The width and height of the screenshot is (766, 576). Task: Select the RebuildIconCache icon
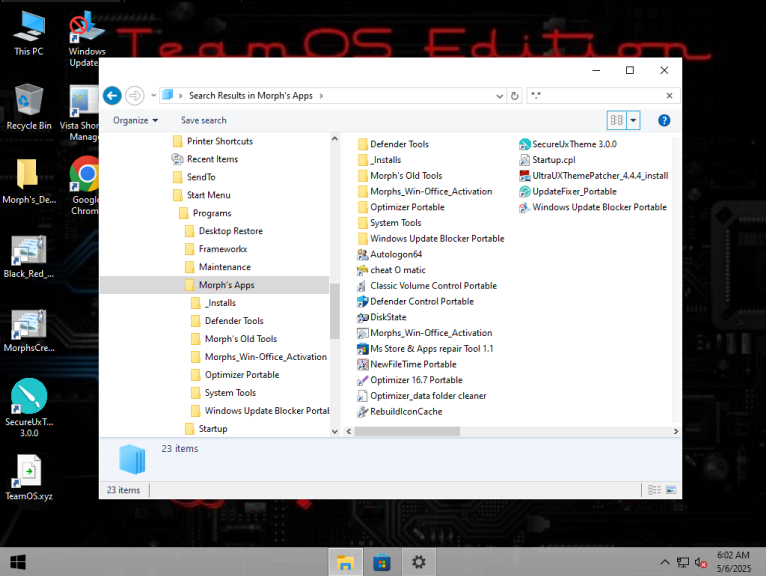362,411
